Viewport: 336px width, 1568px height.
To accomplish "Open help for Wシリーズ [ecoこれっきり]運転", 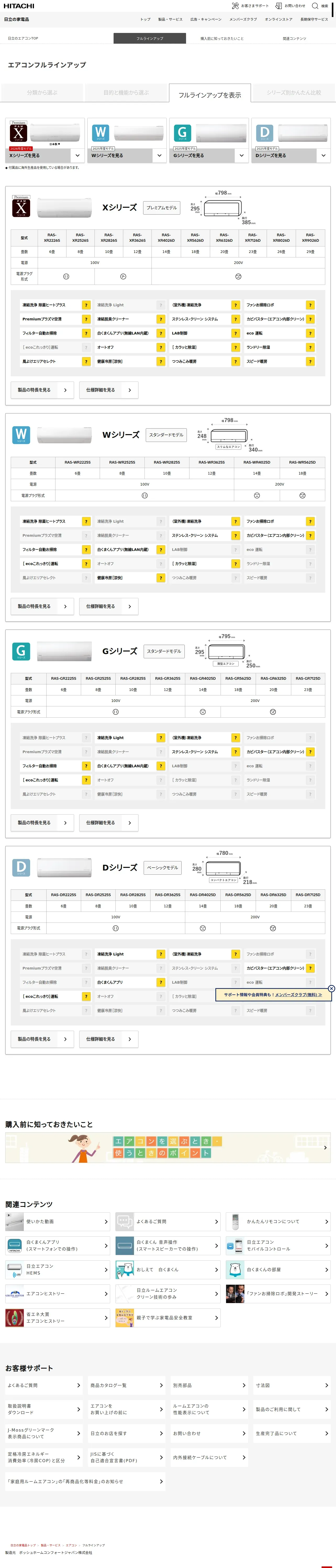I will click(86, 564).
